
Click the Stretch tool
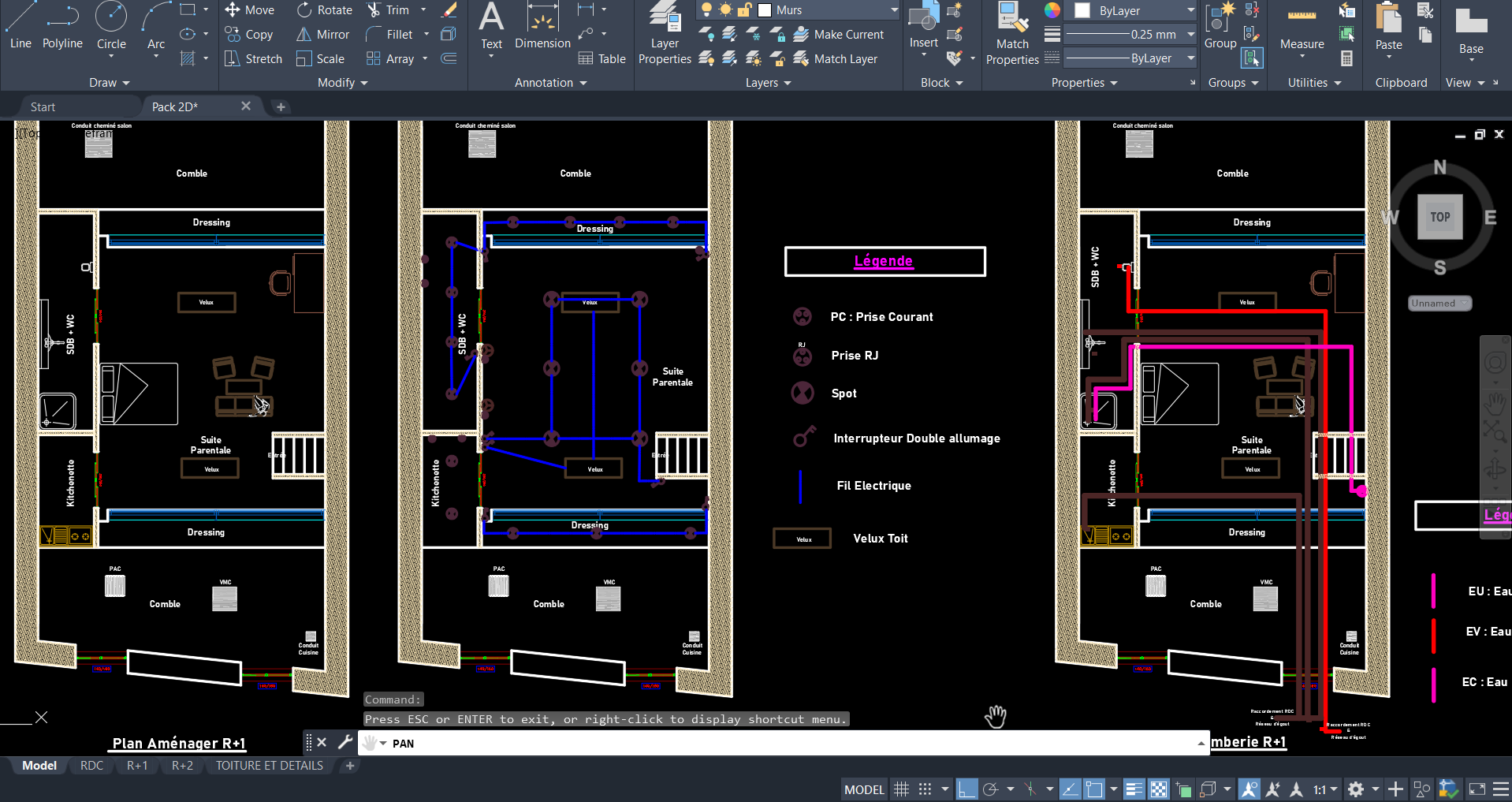pyautogui.click(x=253, y=59)
